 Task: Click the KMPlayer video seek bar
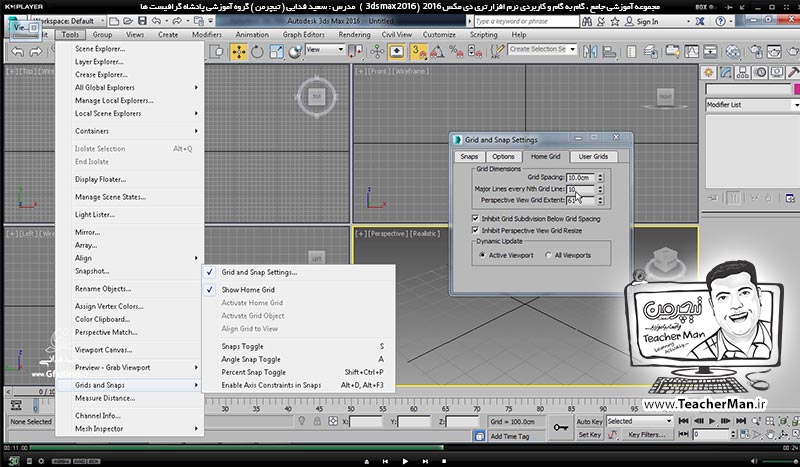[x=405, y=448]
